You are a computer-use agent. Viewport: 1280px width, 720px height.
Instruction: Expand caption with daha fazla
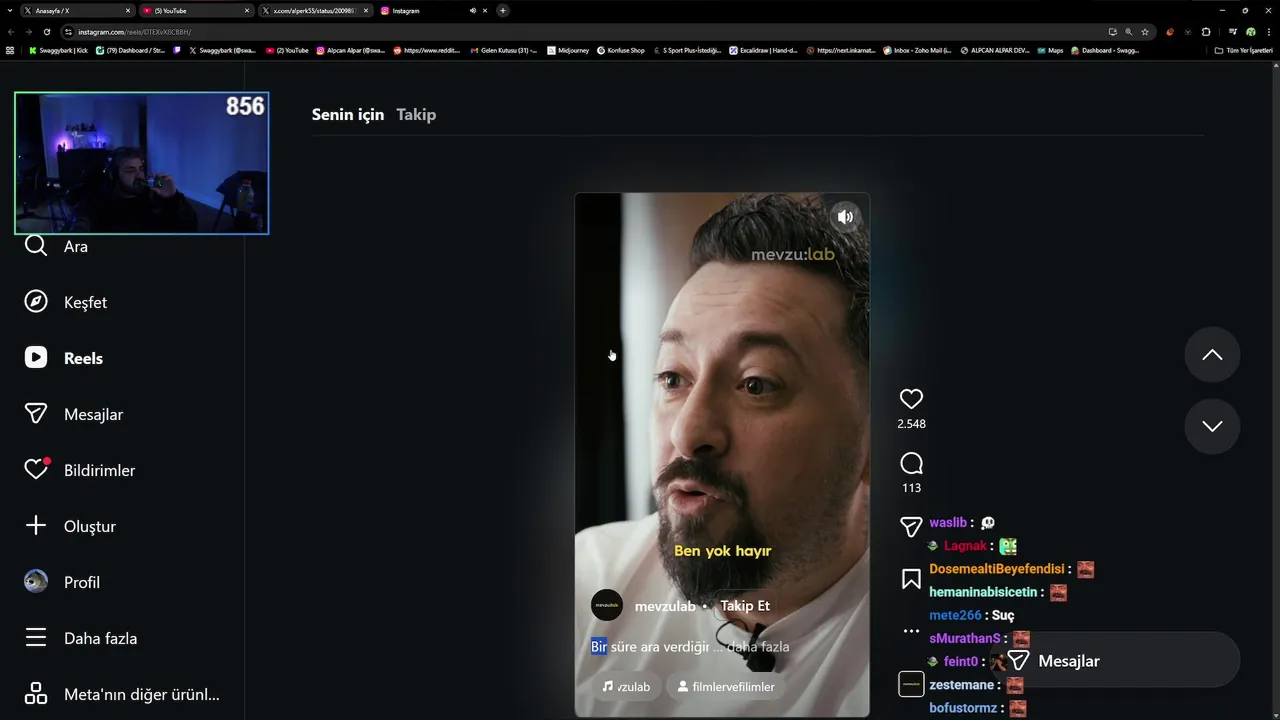(758, 647)
